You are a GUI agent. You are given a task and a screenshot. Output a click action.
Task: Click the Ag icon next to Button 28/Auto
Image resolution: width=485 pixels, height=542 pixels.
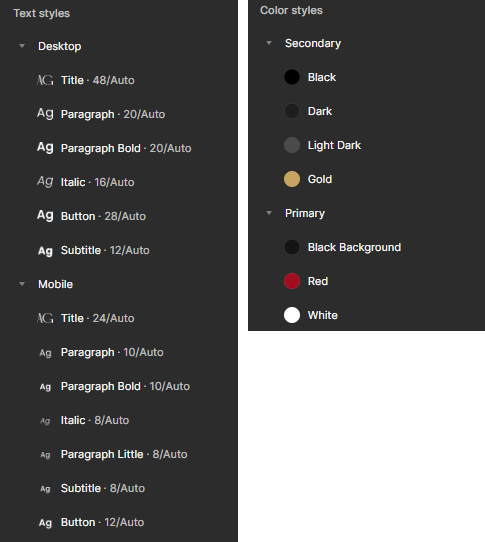[45, 215]
